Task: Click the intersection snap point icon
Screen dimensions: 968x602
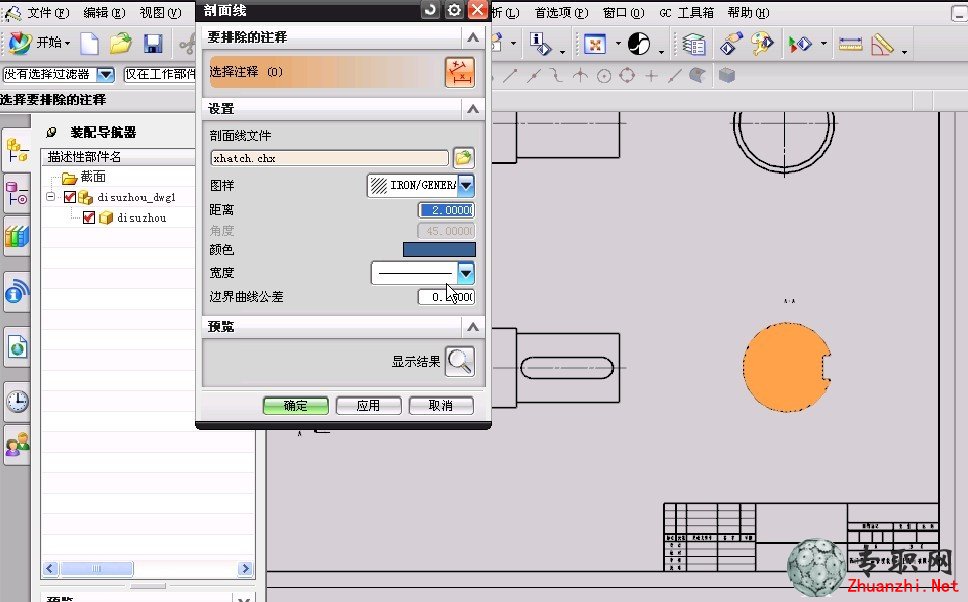Action: coord(580,76)
